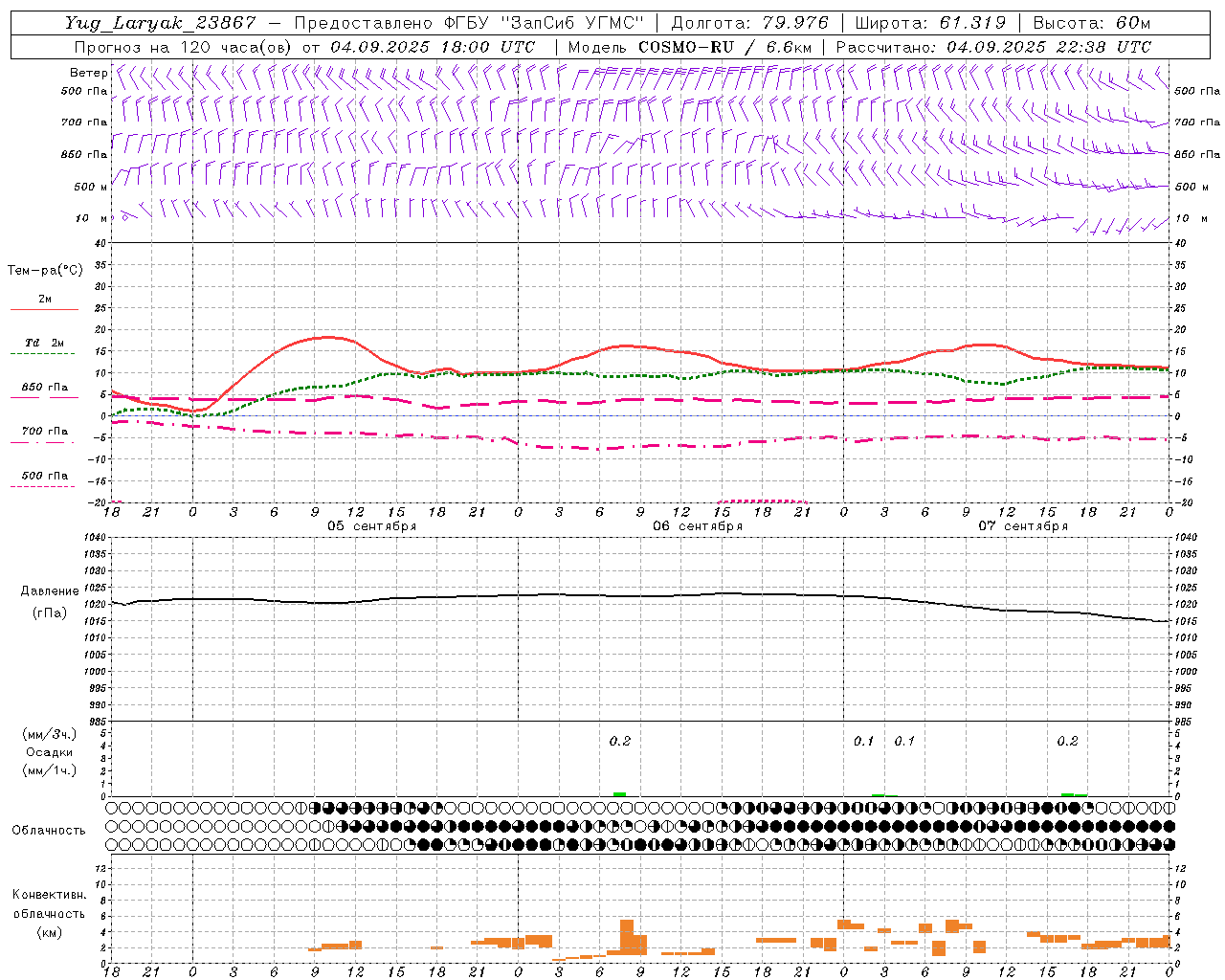The width and height of the screenshot is (1225, 980).
Task: Click the Ветер wind panel label
Action: (88, 73)
